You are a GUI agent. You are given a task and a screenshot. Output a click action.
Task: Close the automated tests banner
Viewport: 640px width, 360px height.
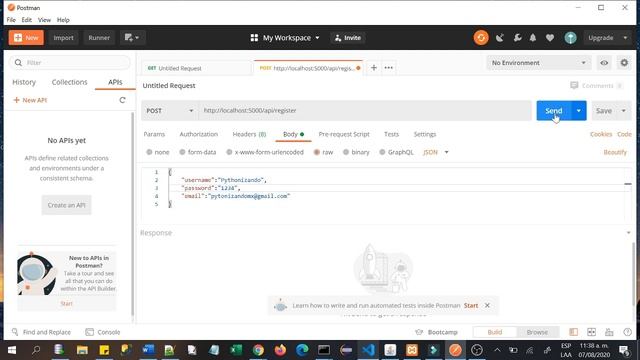pos(487,305)
